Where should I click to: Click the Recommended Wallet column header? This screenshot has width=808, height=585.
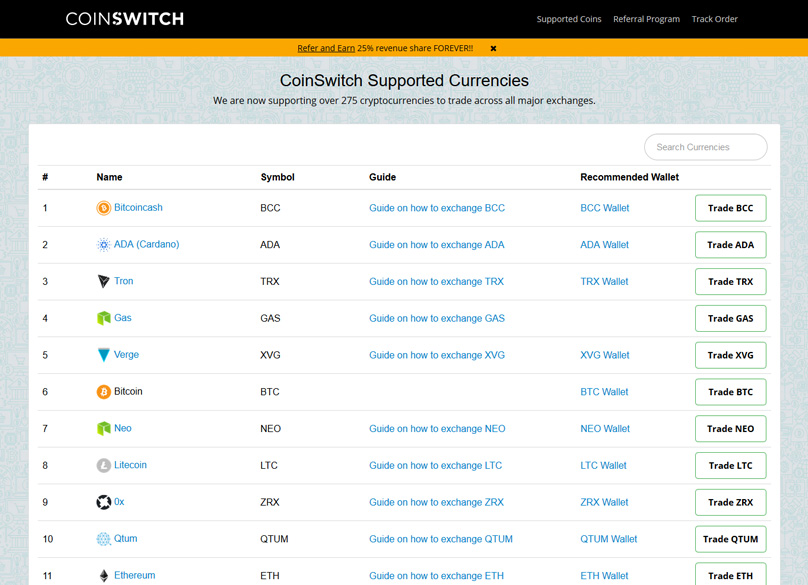point(630,177)
